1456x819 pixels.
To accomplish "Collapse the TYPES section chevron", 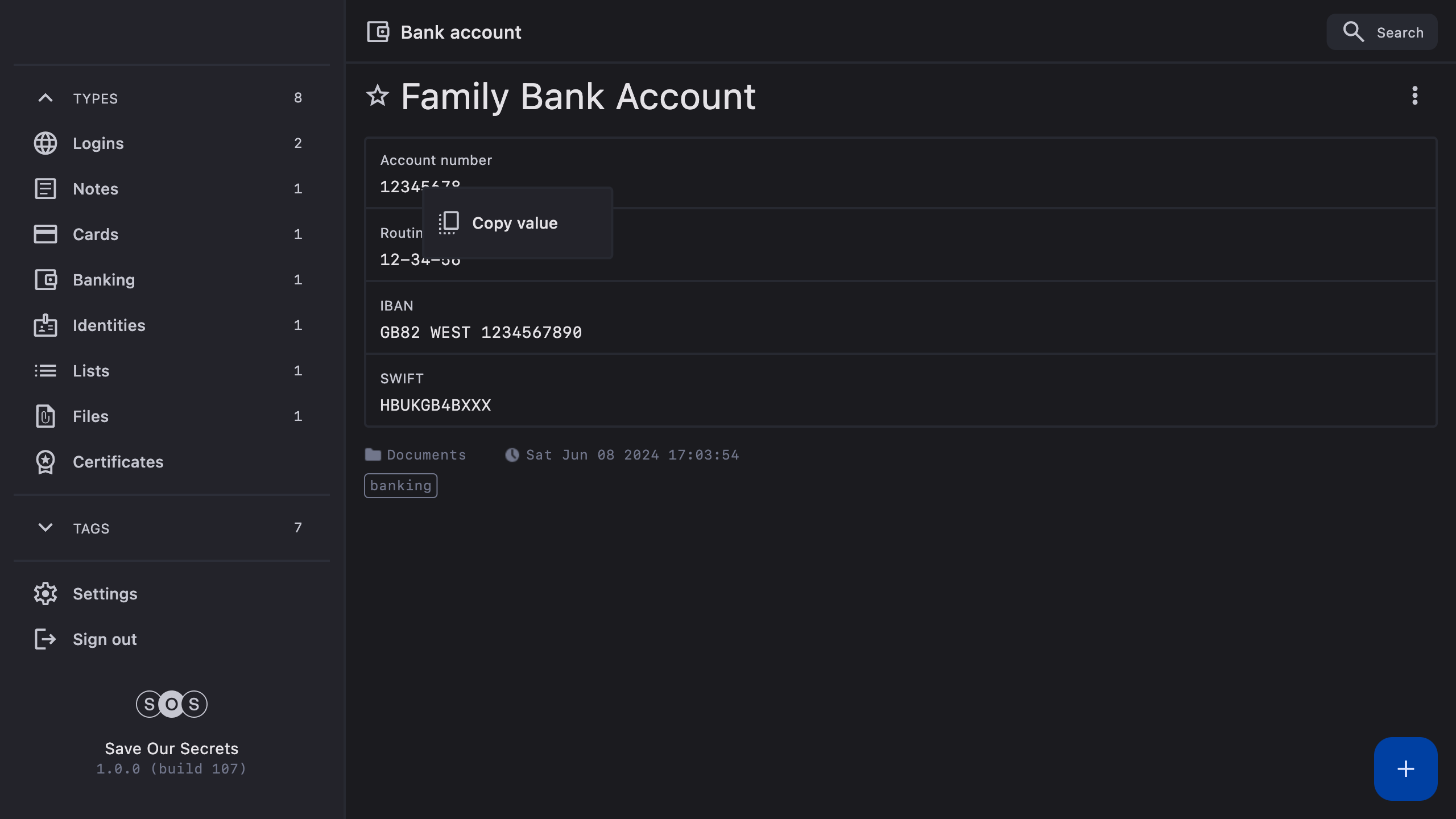I will tap(45, 98).
